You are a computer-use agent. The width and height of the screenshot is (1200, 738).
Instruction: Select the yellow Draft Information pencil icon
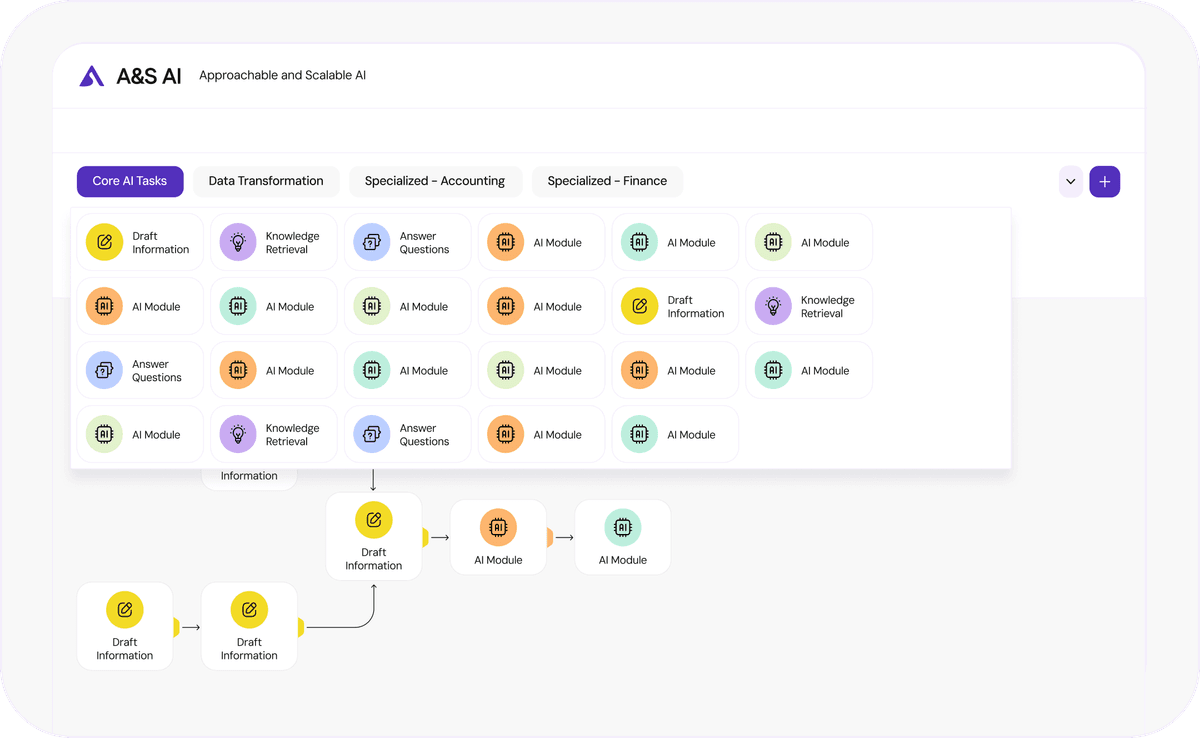103,241
